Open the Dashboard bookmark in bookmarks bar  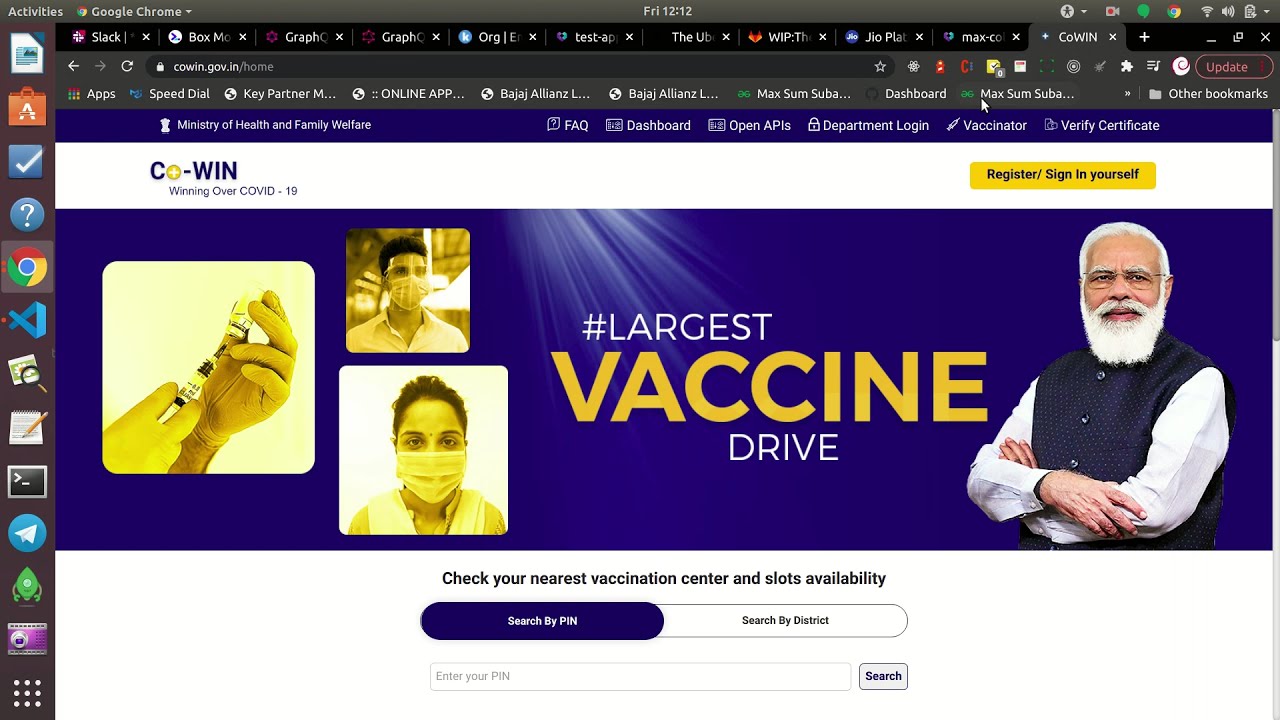[x=907, y=94]
